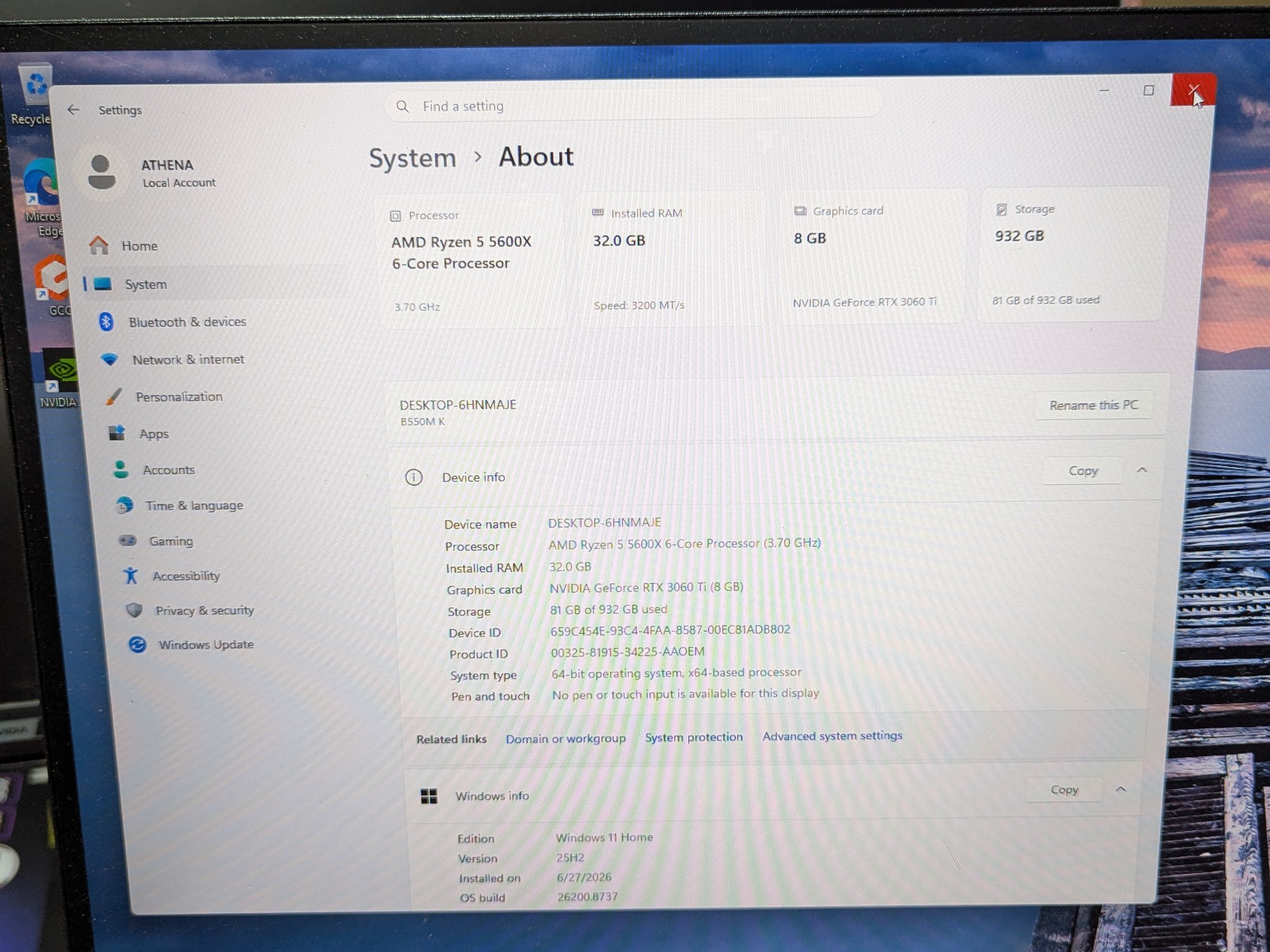Click System in the breadcrumb
Viewport: 1270px width, 952px height.
tap(412, 158)
